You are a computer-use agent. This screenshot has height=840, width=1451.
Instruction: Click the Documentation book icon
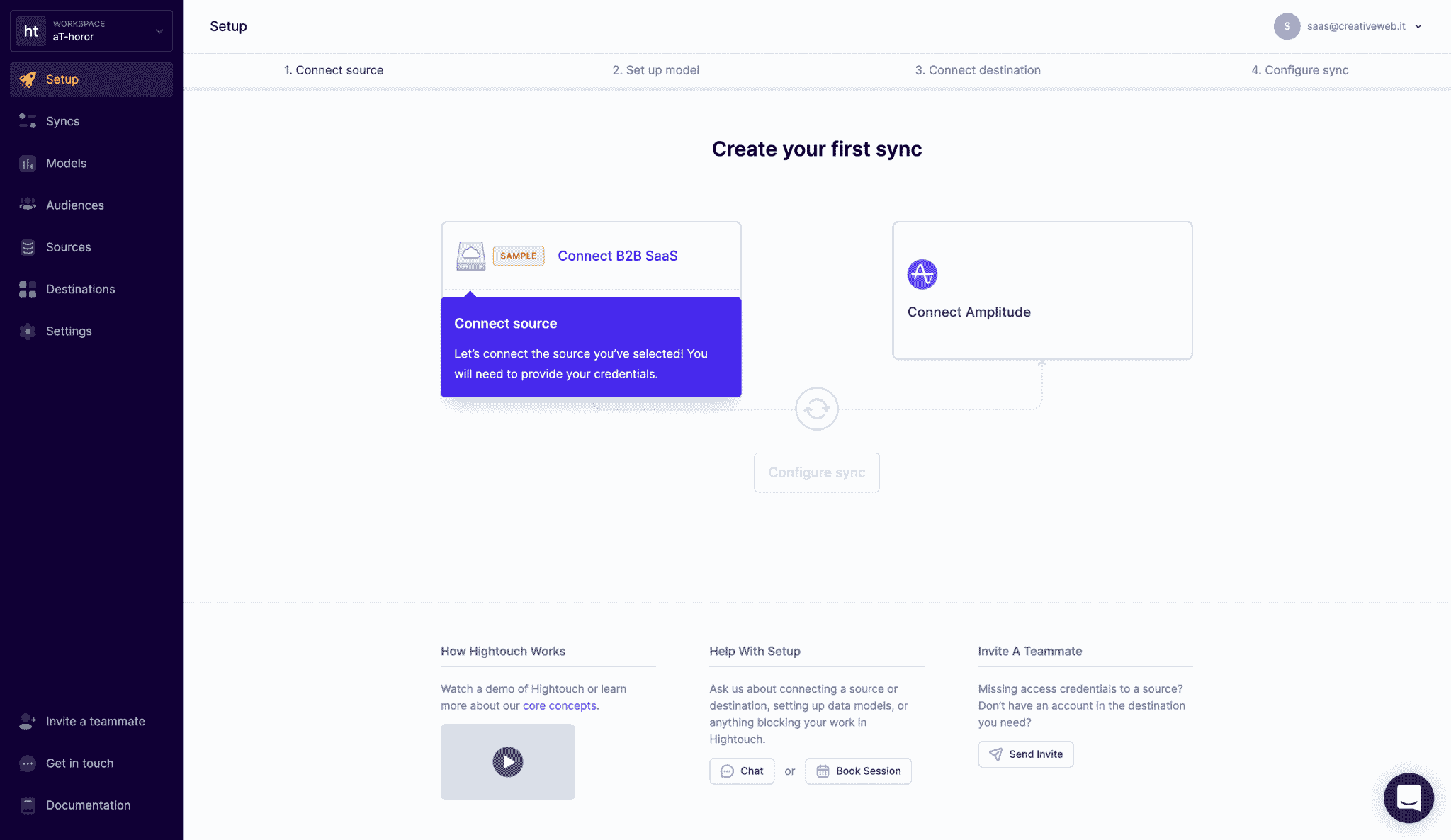point(28,805)
